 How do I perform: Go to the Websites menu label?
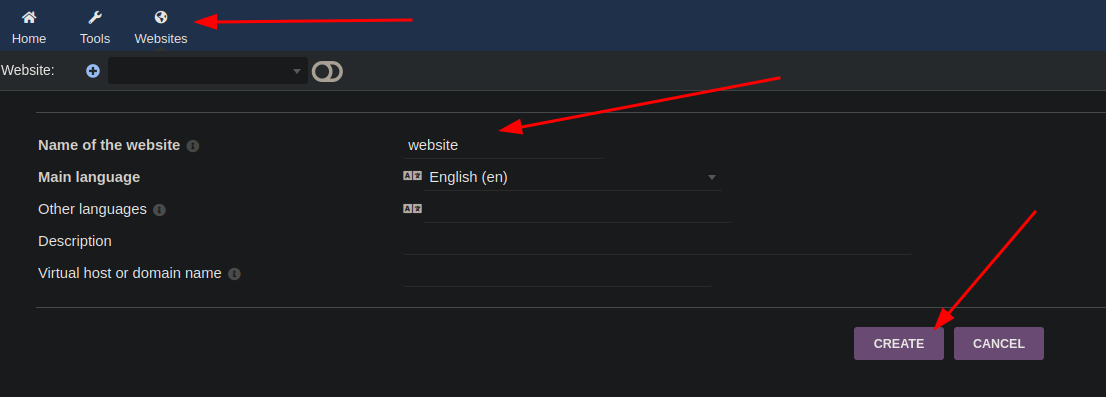161,39
